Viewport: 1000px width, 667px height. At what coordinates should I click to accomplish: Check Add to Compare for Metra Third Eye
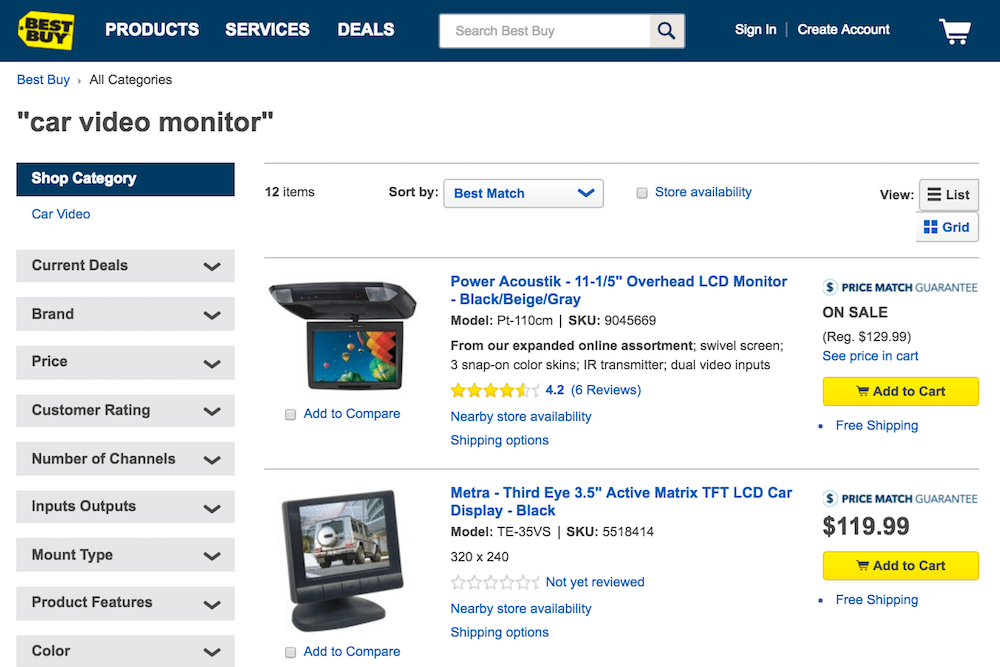(290, 652)
